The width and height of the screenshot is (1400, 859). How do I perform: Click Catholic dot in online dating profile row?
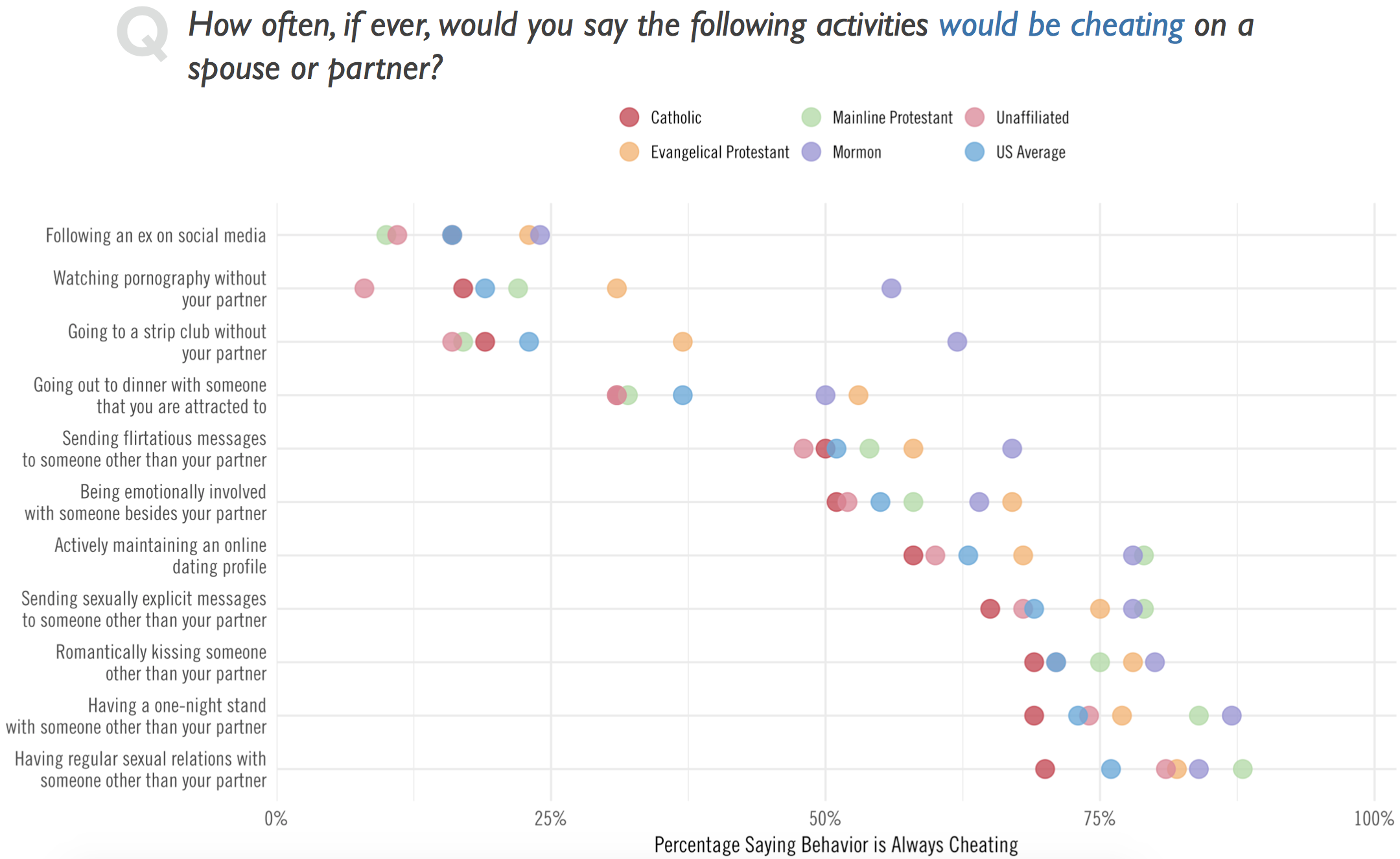(913, 555)
